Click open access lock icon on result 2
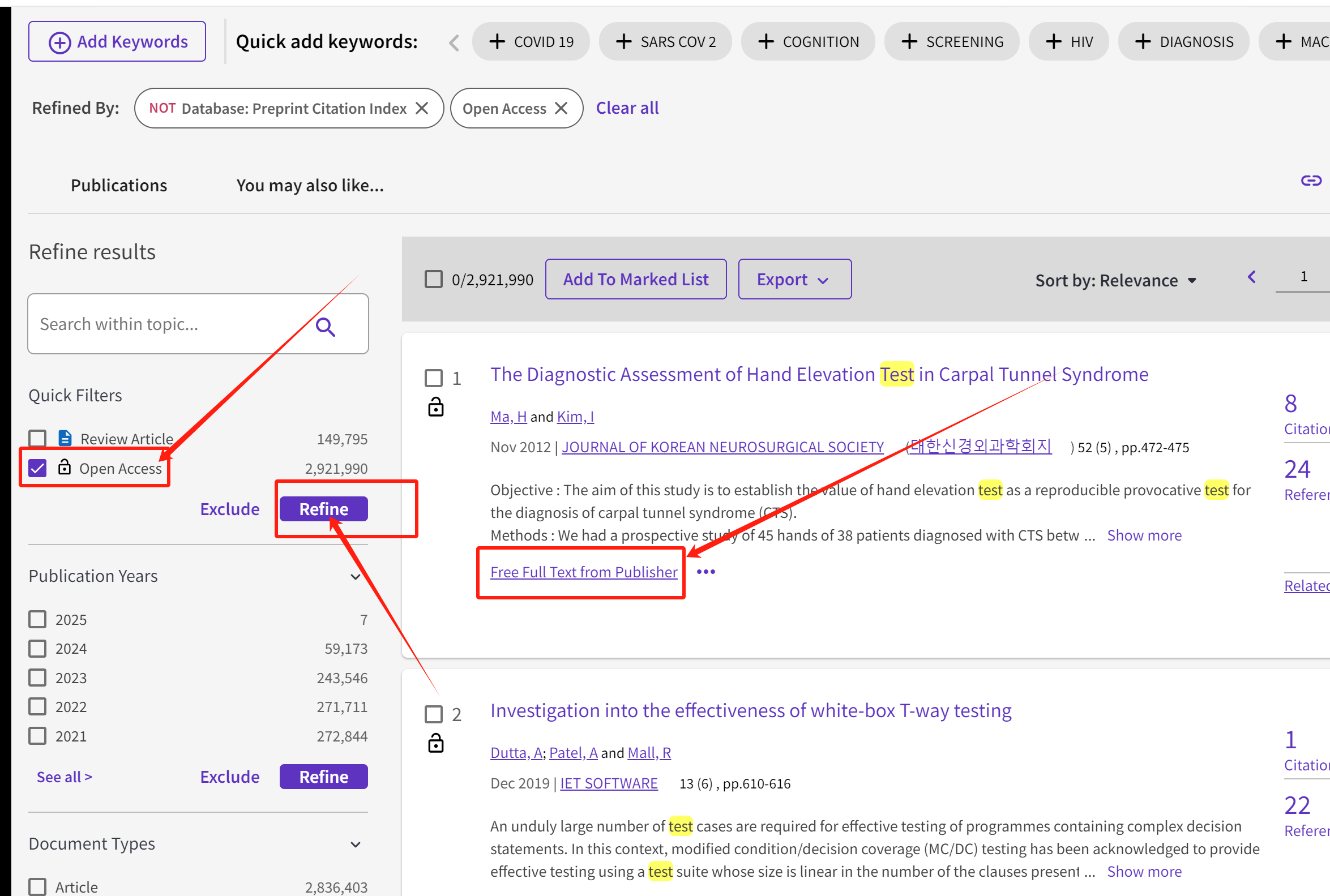Viewport: 1330px width, 896px height. coord(435,743)
